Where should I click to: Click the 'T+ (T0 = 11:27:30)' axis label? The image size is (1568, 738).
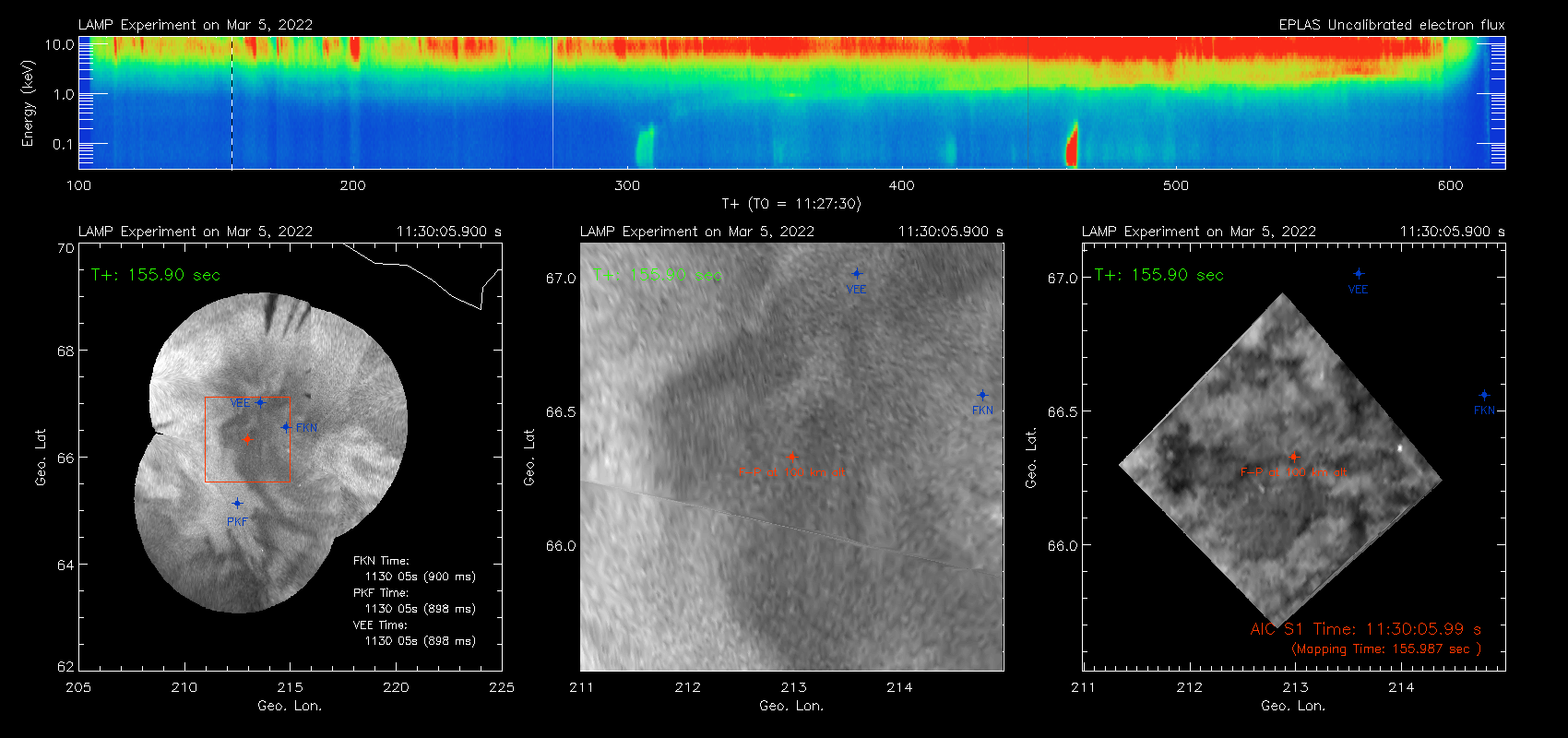(791, 204)
